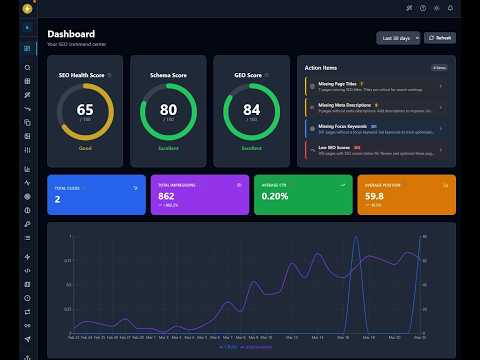Open the copy pages sidebar icon
The height and width of the screenshot is (360, 480).
[27, 123]
